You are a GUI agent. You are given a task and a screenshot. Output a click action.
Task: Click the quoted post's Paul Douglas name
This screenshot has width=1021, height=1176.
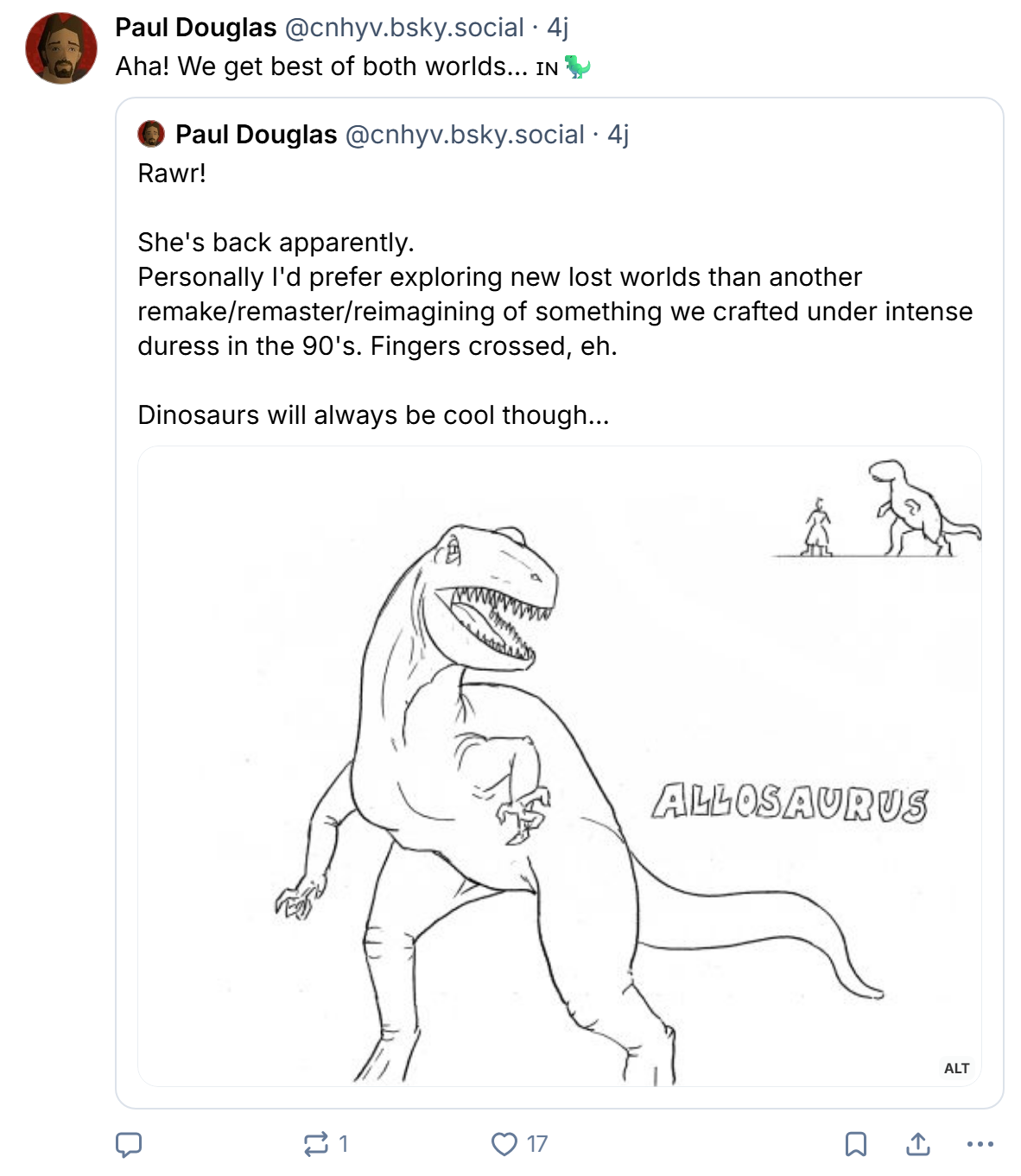256,135
